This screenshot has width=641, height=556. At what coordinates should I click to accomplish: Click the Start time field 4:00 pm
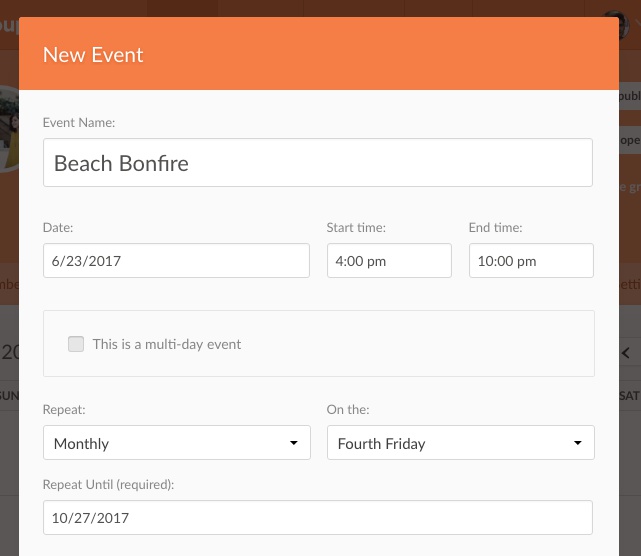(389, 260)
